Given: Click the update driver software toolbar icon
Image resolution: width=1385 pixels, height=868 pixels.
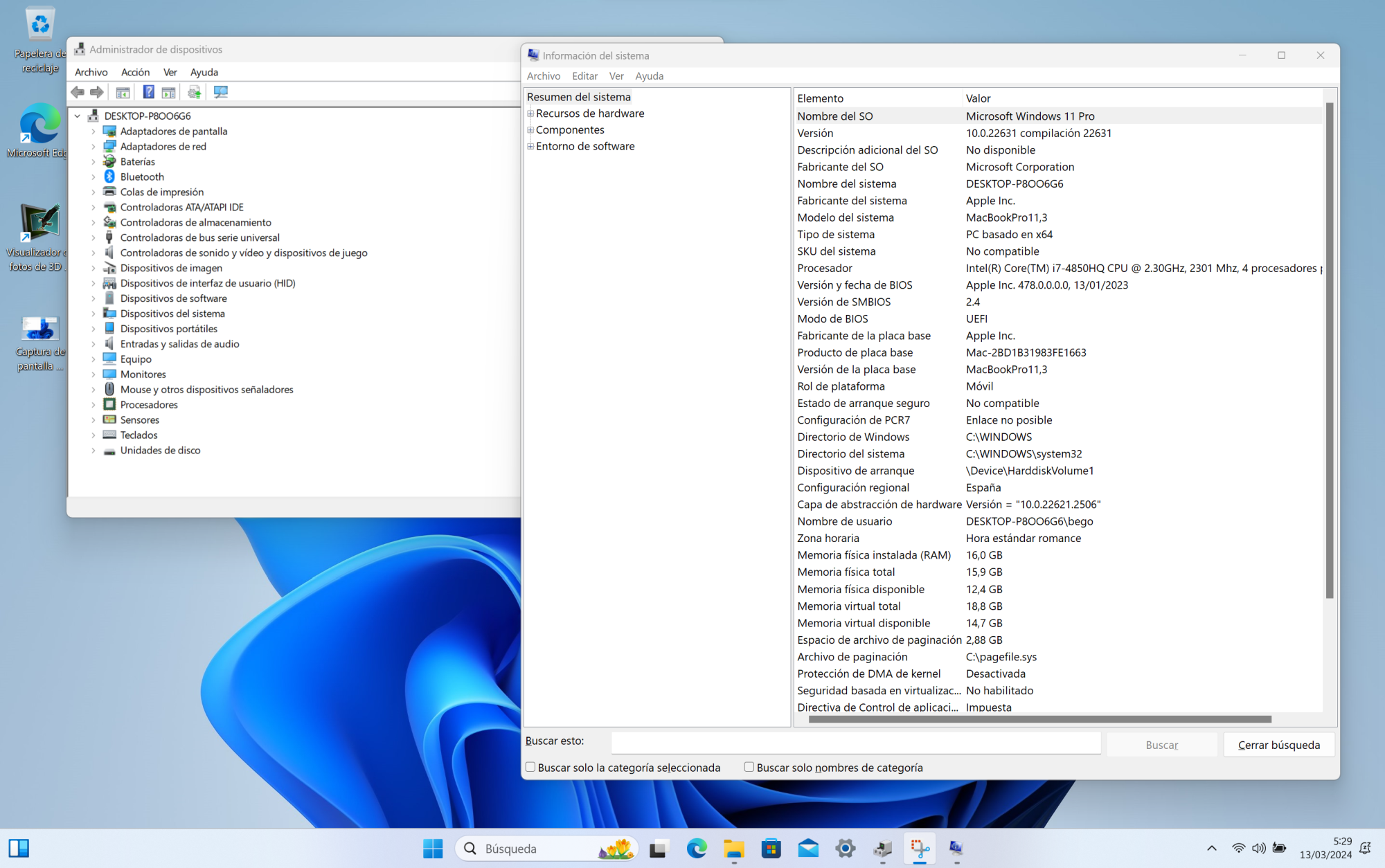Looking at the screenshot, I should [x=194, y=92].
